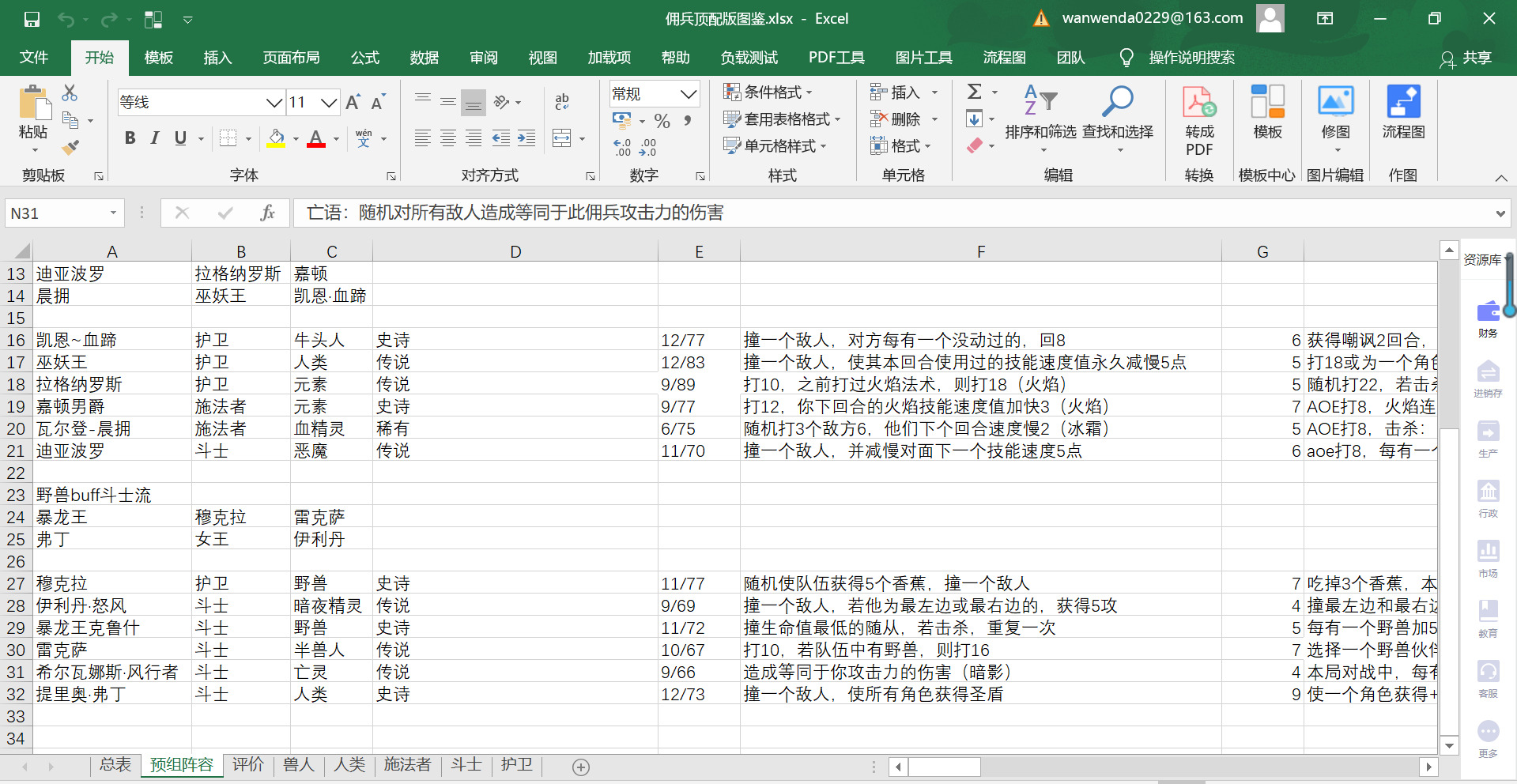Viewport: 1517px width, 784px height.
Task: Open the font name dropdown
Action: click(274, 102)
